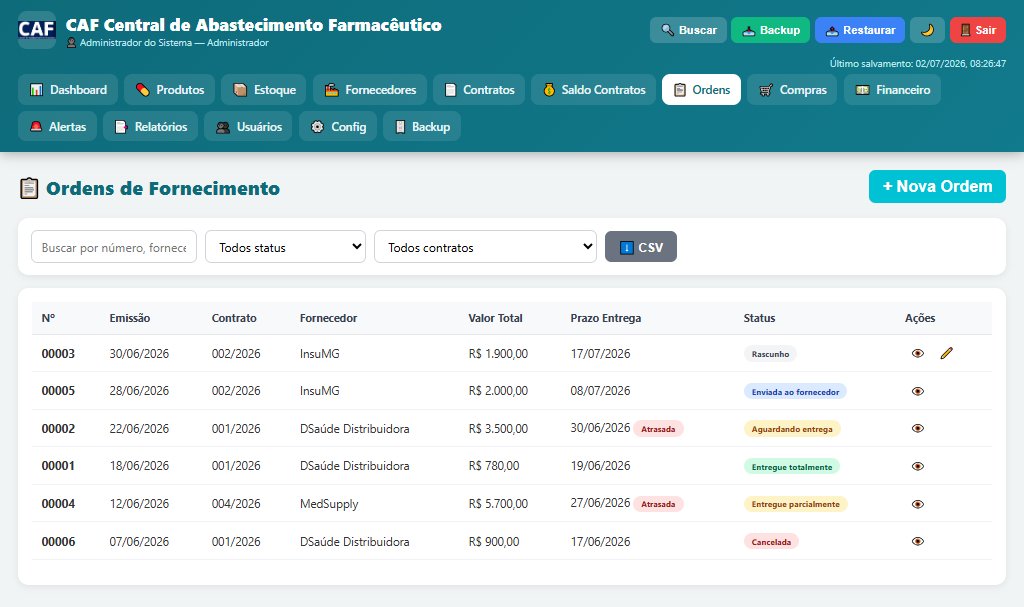Viewport: 1024px width, 607px height.
Task: Click the blue Restaurar button
Action: [x=860, y=30]
